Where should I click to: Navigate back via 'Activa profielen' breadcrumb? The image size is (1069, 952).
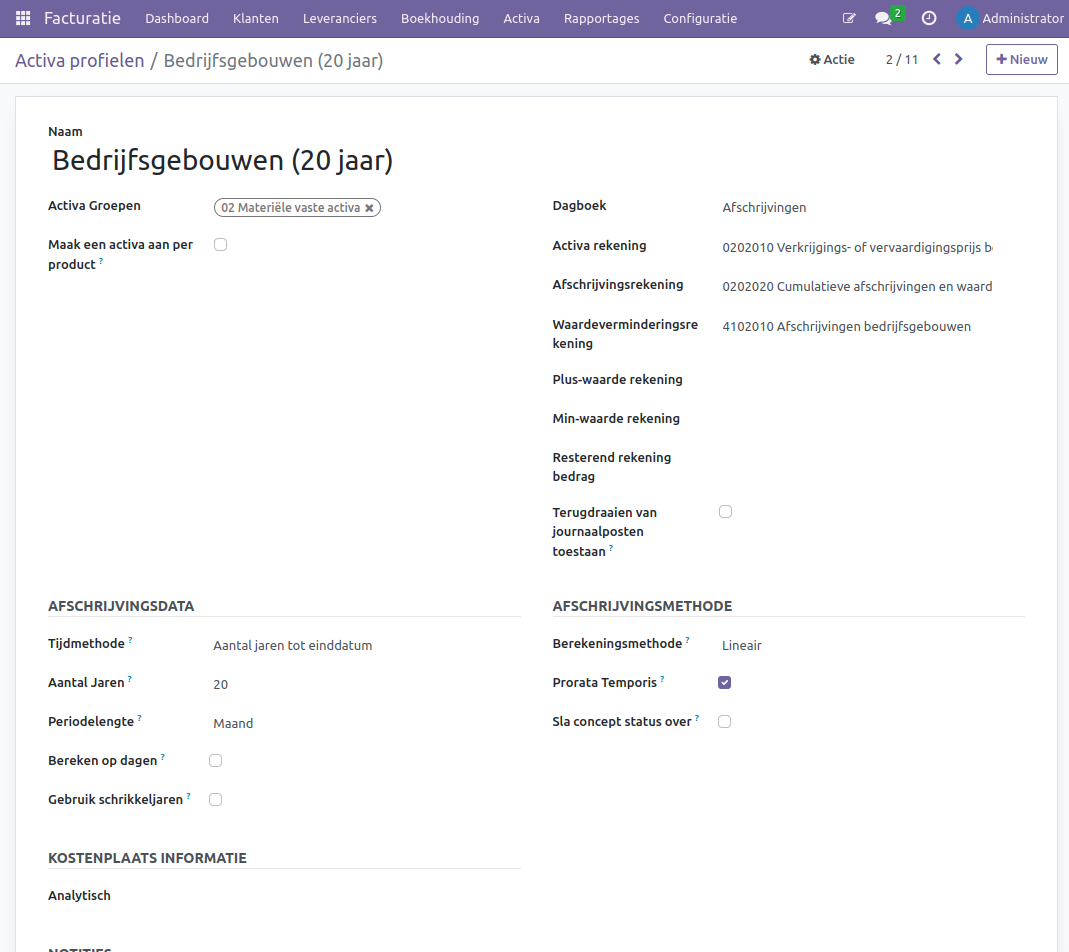click(x=80, y=60)
